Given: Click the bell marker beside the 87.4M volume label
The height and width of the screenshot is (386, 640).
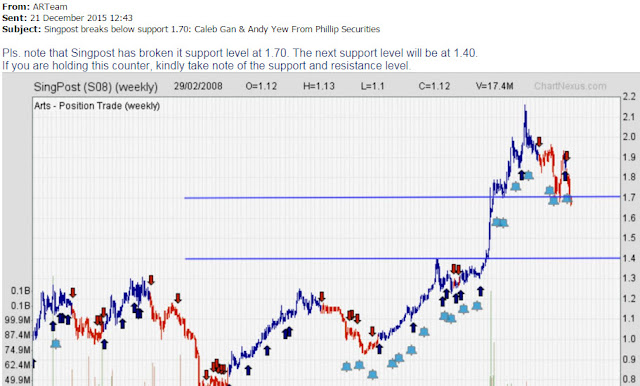Looking at the screenshot, I should (56, 344).
